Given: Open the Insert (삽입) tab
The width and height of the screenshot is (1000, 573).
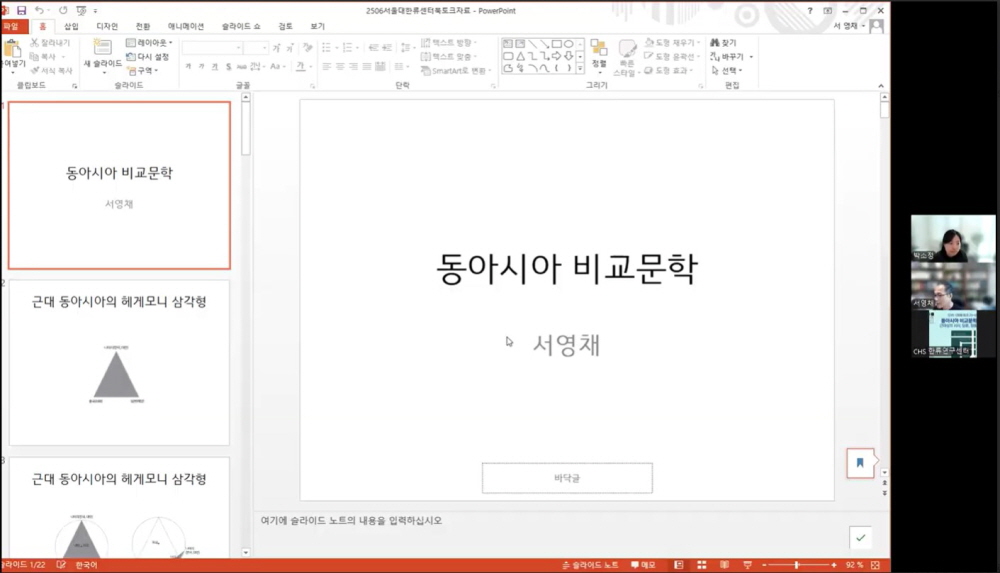Looking at the screenshot, I should pyautogui.click(x=71, y=26).
